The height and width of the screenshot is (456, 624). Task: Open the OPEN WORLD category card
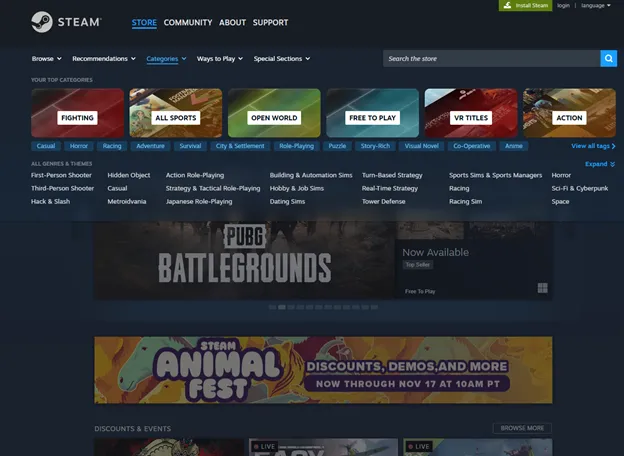coord(274,113)
